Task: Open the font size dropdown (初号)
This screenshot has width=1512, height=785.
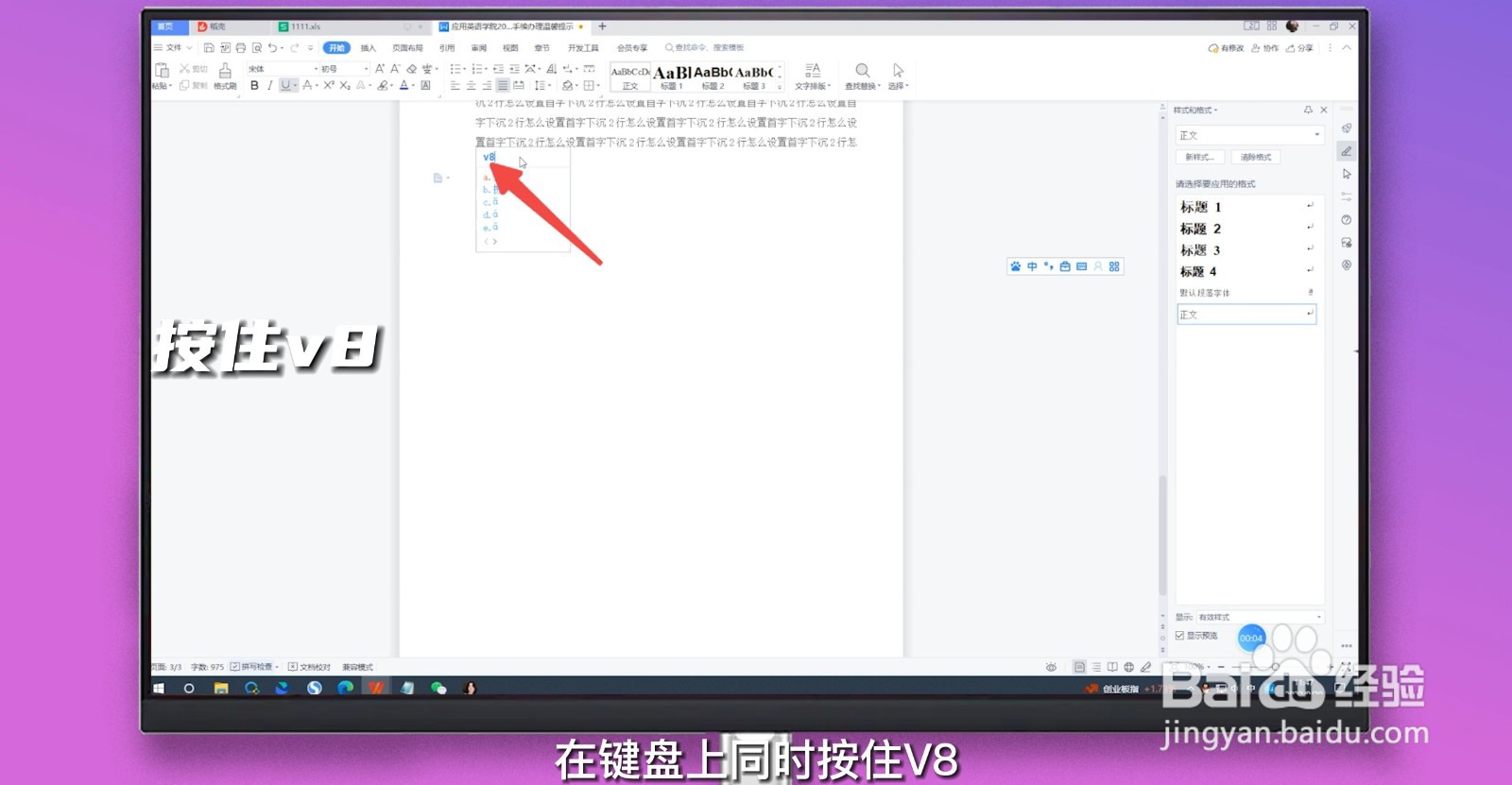Action: (345, 69)
